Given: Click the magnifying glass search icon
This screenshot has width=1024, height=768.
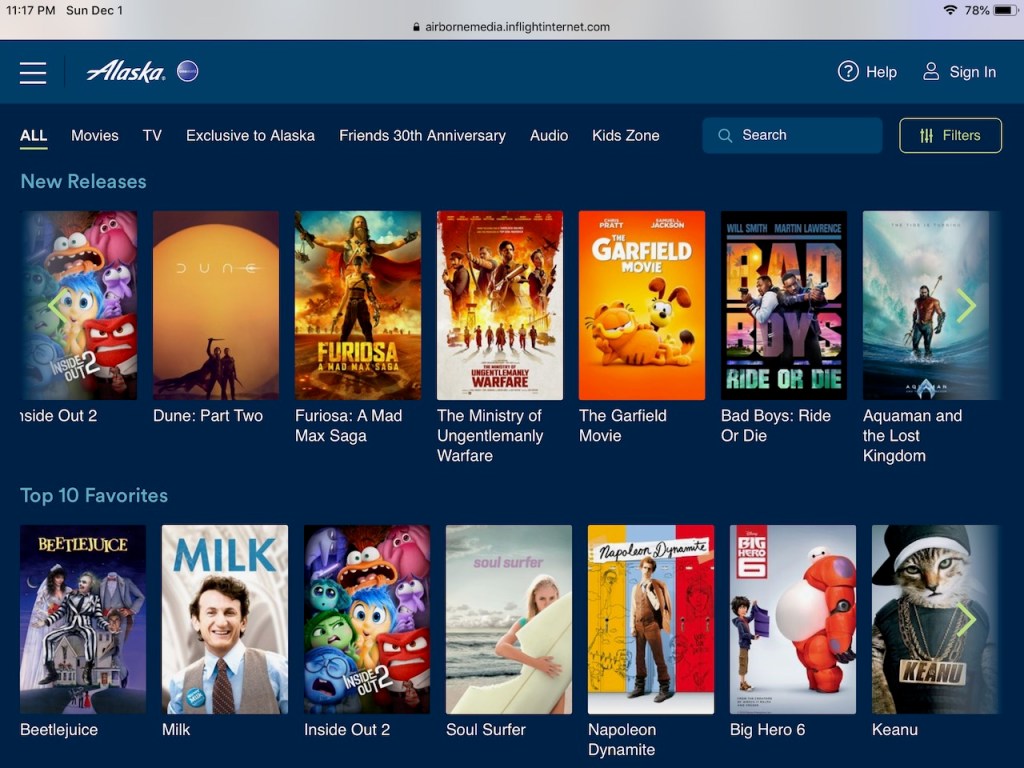Looking at the screenshot, I should point(724,135).
